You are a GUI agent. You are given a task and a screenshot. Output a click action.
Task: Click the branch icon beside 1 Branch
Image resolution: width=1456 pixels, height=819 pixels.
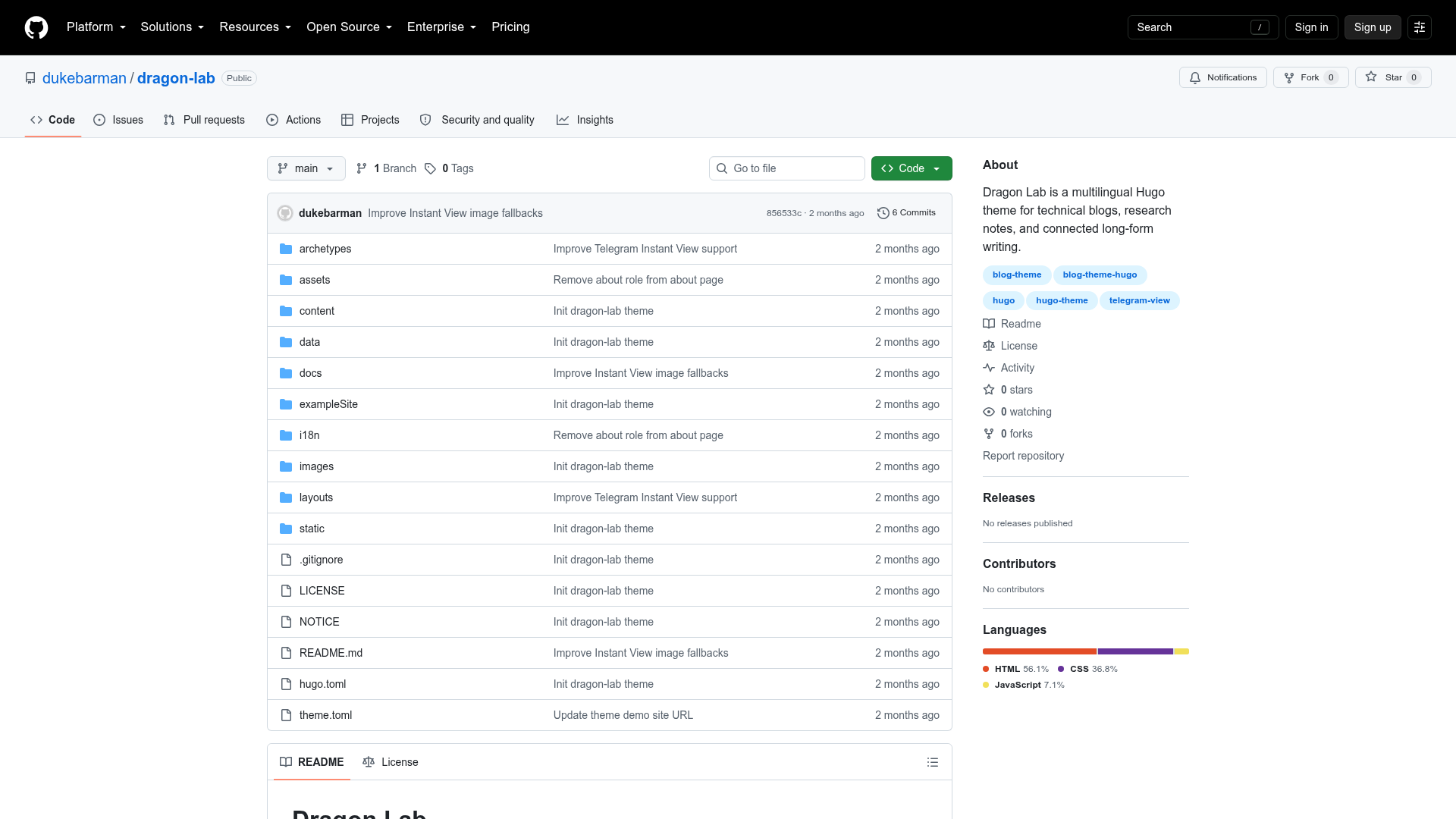362,168
